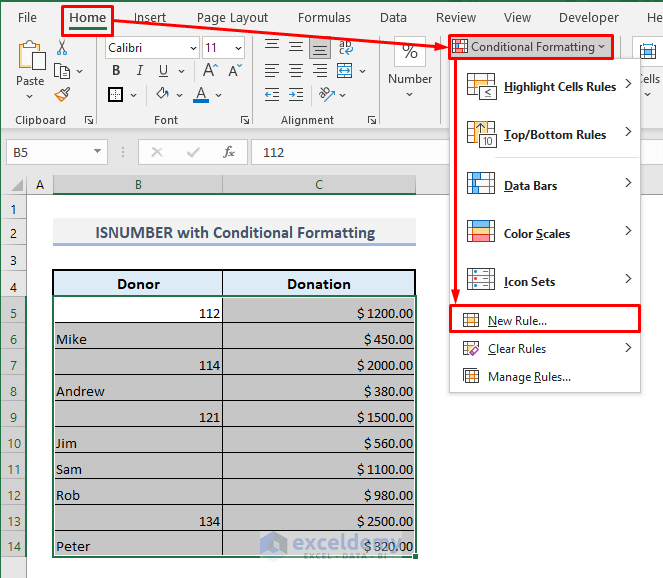Expand Copy options arrow
Viewport: 663px width, 578px height.
[79, 71]
